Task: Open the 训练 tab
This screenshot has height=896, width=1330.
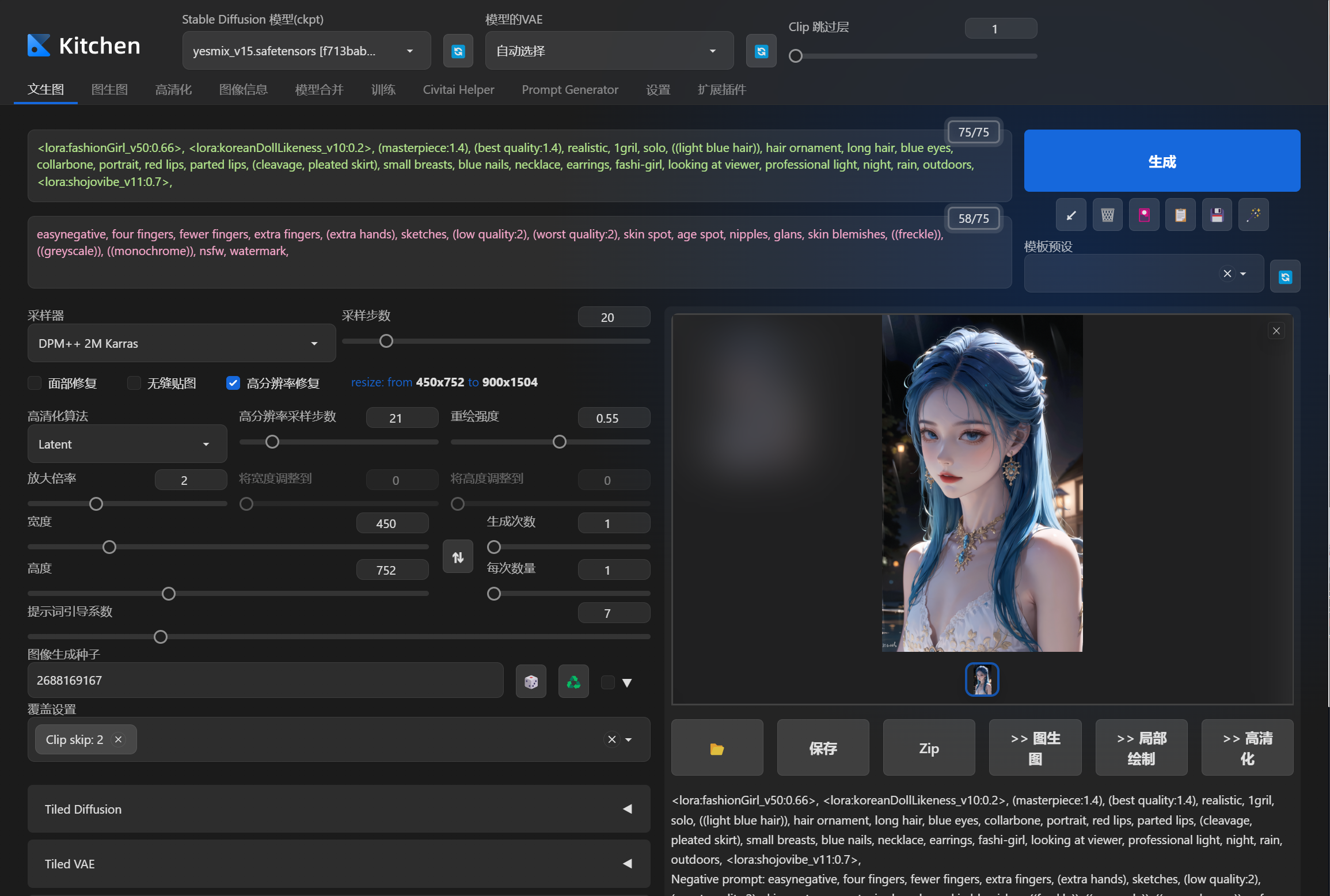Action: point(383,89)
